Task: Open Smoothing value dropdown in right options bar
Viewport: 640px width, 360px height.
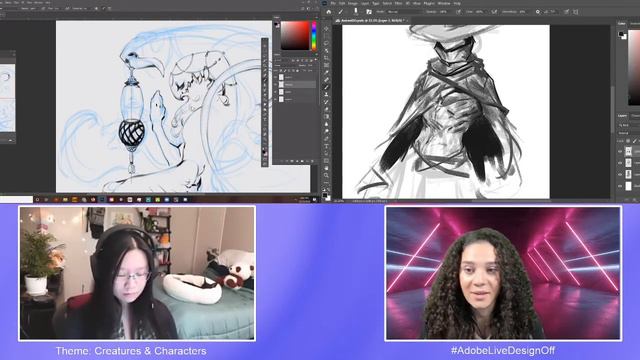Action: pyautogui.click(x=523, y=12)
